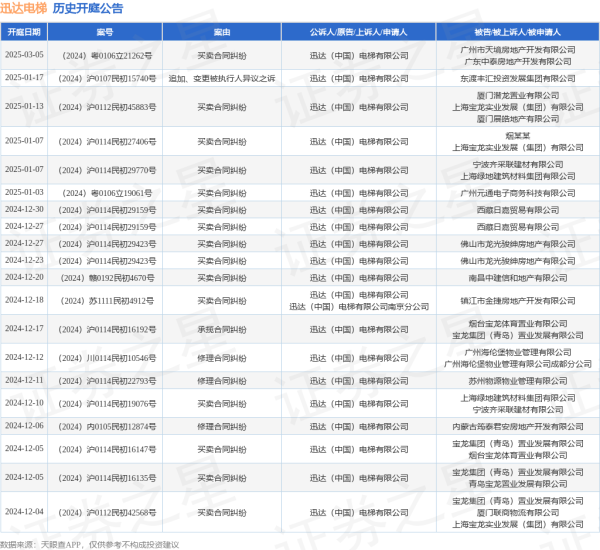Screen dimensions: 600x550
Task: Open defendant 东渫丰汇投资发展集团有限公司
Action: pyautogui.click(x=519, y=77)
